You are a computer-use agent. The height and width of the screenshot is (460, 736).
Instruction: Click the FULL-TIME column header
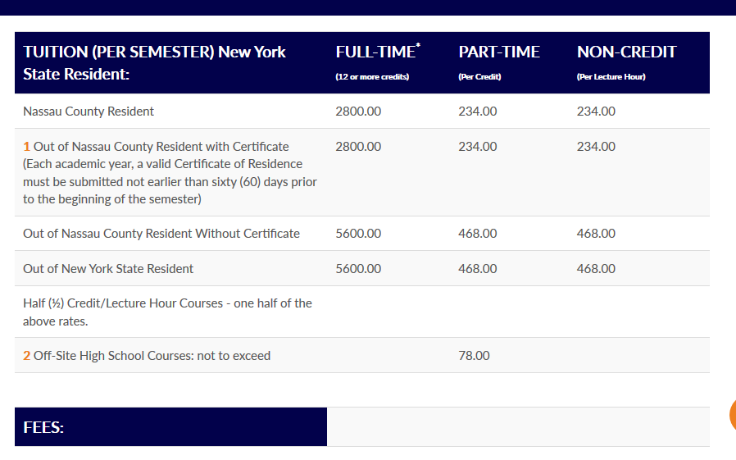(378, 52)
